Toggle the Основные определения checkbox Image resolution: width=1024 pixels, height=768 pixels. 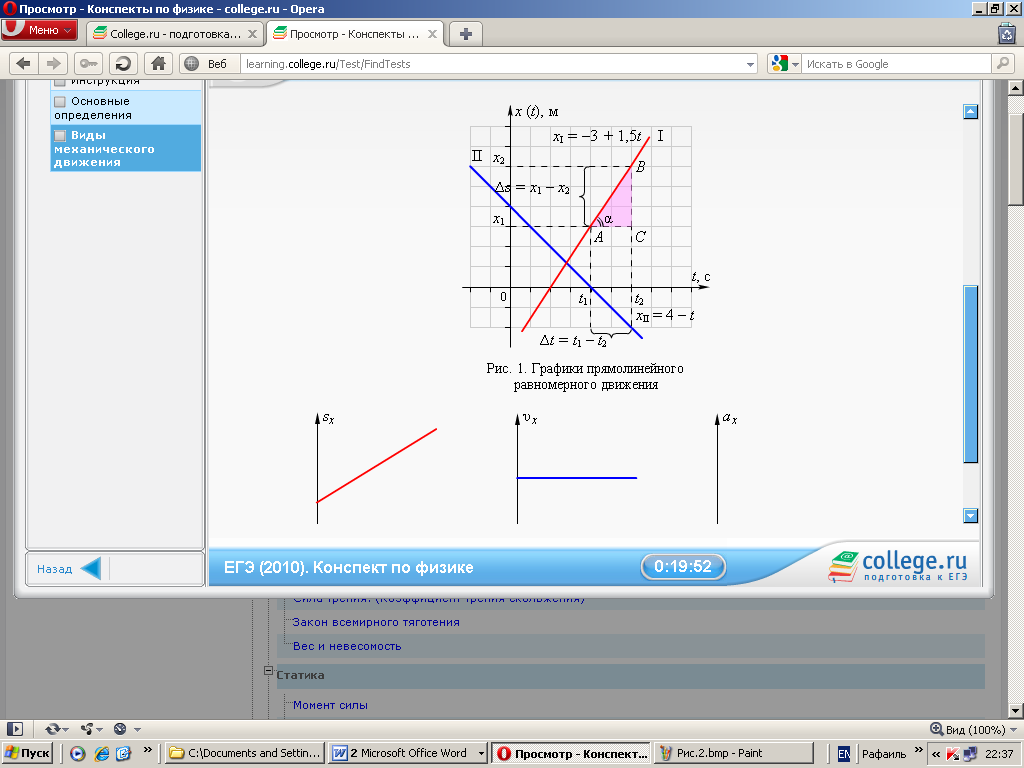[x=60, y=101]
